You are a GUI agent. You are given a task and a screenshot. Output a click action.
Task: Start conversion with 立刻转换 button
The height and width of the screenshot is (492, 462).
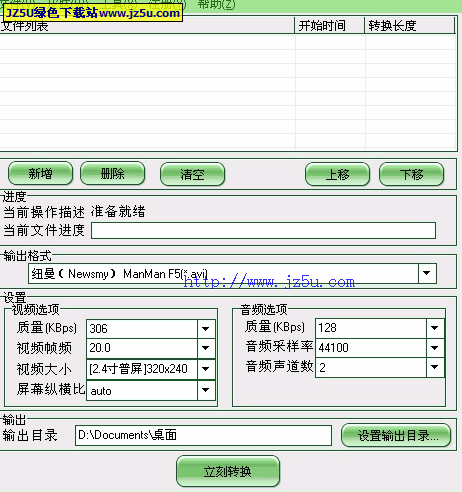click(228, 471)
